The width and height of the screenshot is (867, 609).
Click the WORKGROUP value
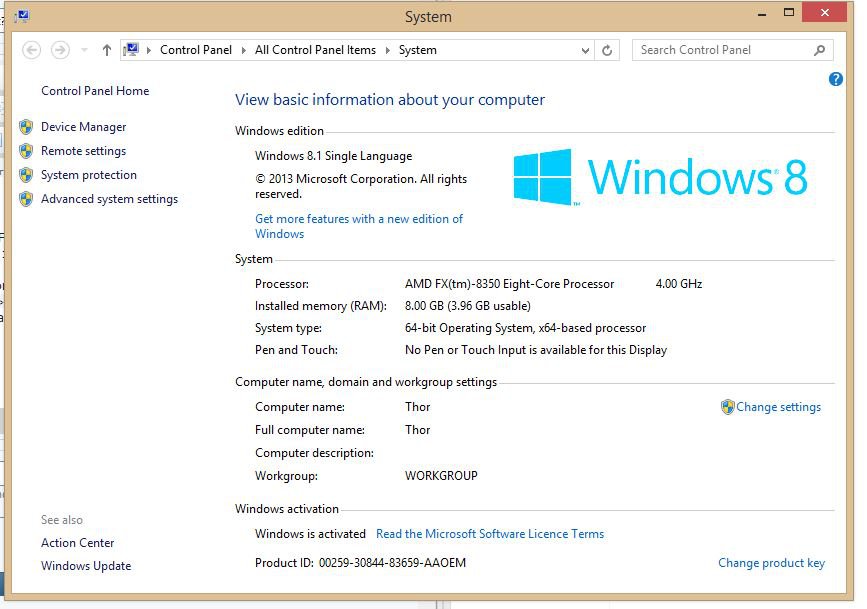pos(441,476)
